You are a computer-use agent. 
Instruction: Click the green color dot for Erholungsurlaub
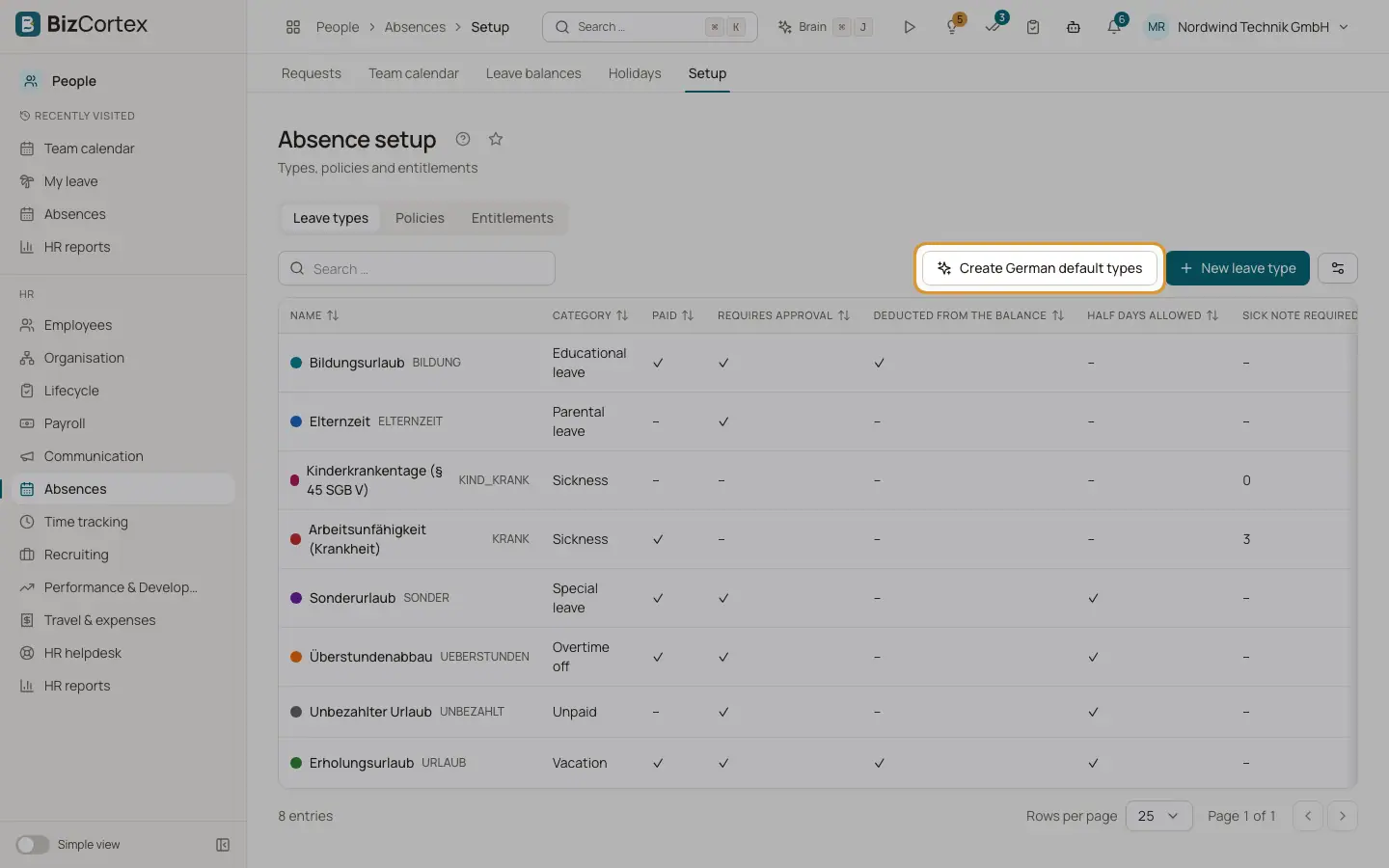click(296, 763)
